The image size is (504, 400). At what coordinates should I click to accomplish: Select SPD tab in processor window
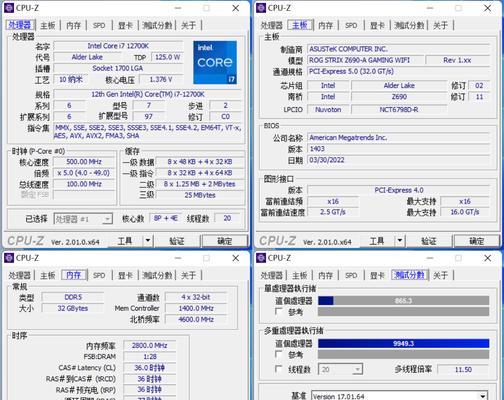click(x=99, y=25)
